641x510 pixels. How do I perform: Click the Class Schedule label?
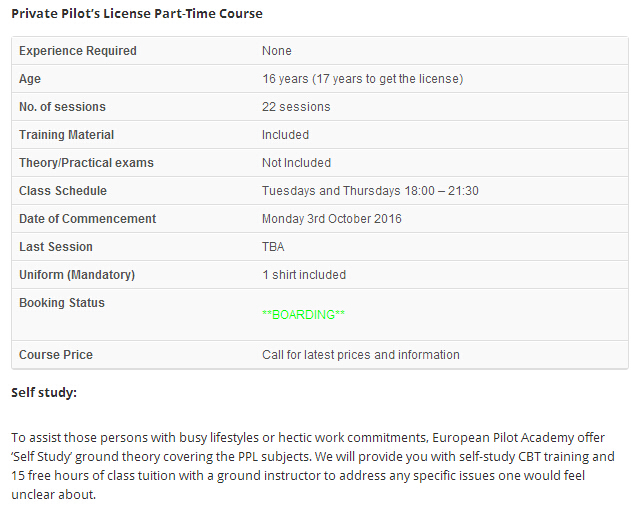coord(63,191)
